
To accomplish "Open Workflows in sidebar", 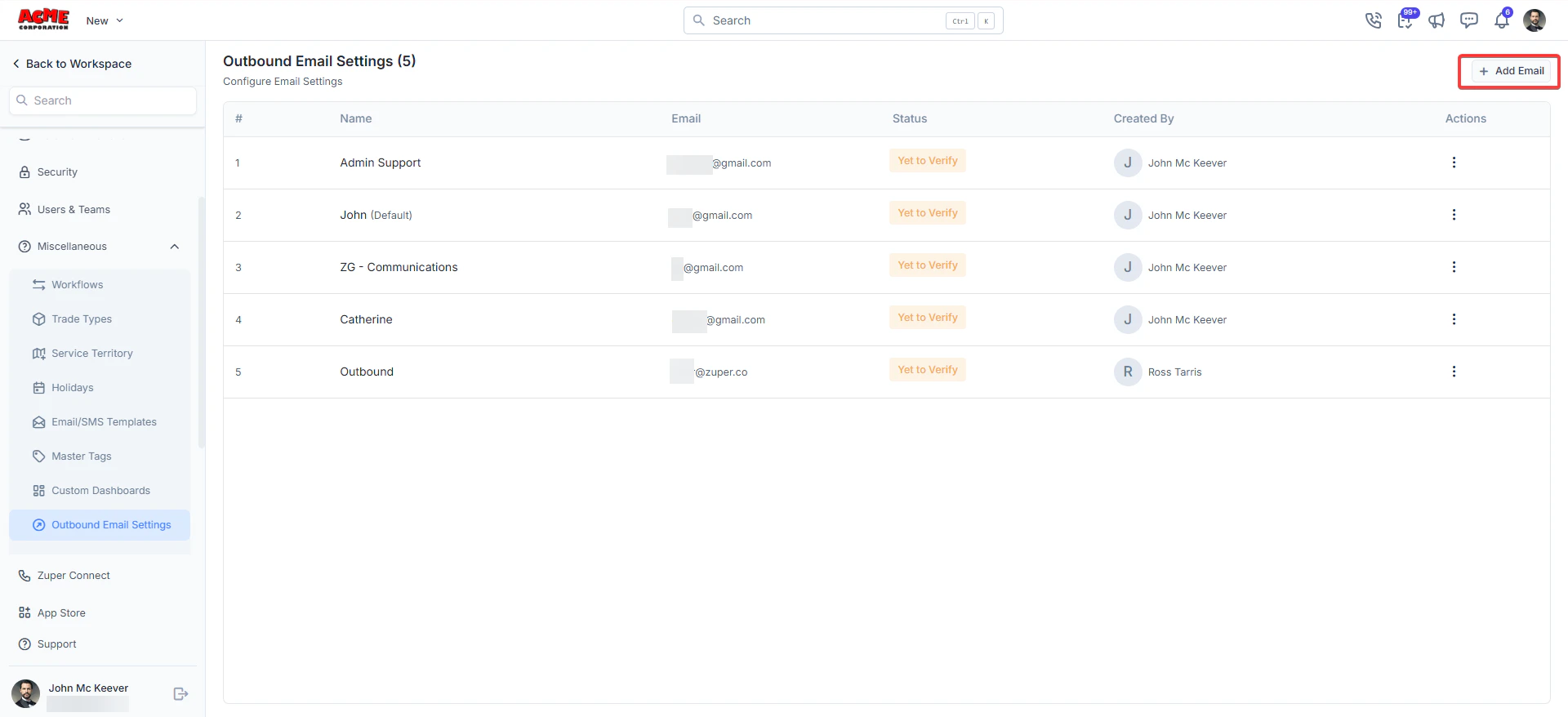I will (78, 285).
